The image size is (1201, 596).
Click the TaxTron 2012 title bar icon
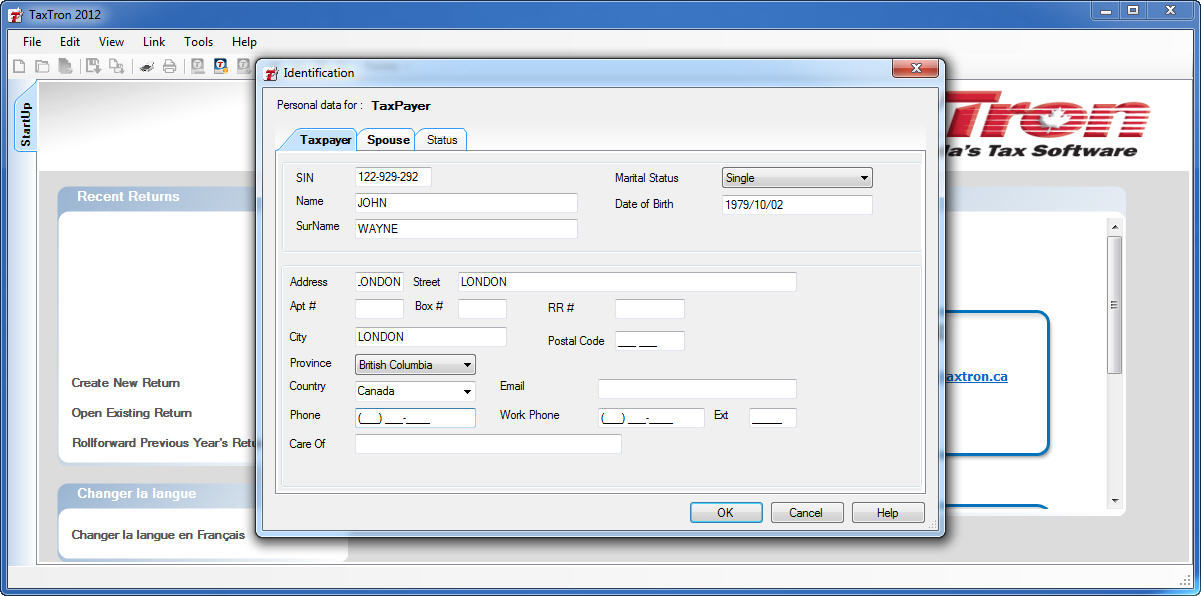pos(15,15)
